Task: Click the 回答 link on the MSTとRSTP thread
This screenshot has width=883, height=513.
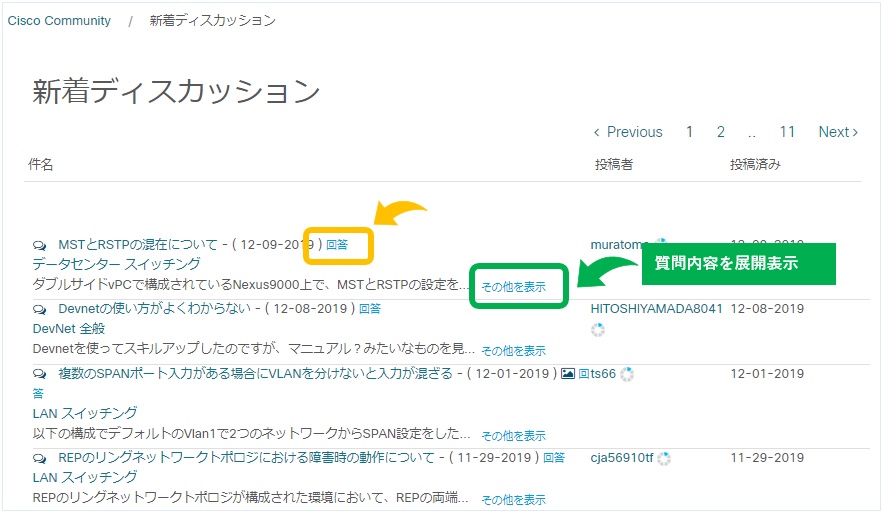Action: (337, 245)
